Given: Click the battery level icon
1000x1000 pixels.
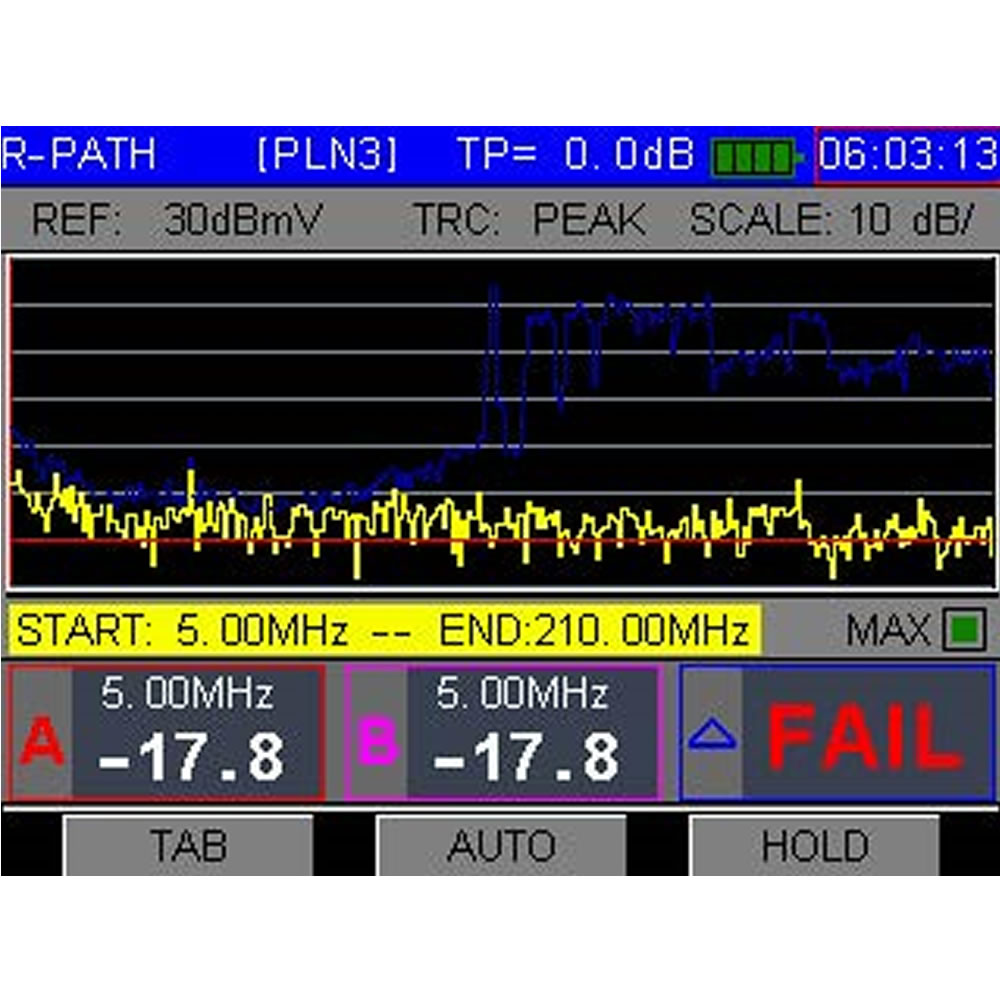Looking at the screenshot, I should tap(757, 156).
